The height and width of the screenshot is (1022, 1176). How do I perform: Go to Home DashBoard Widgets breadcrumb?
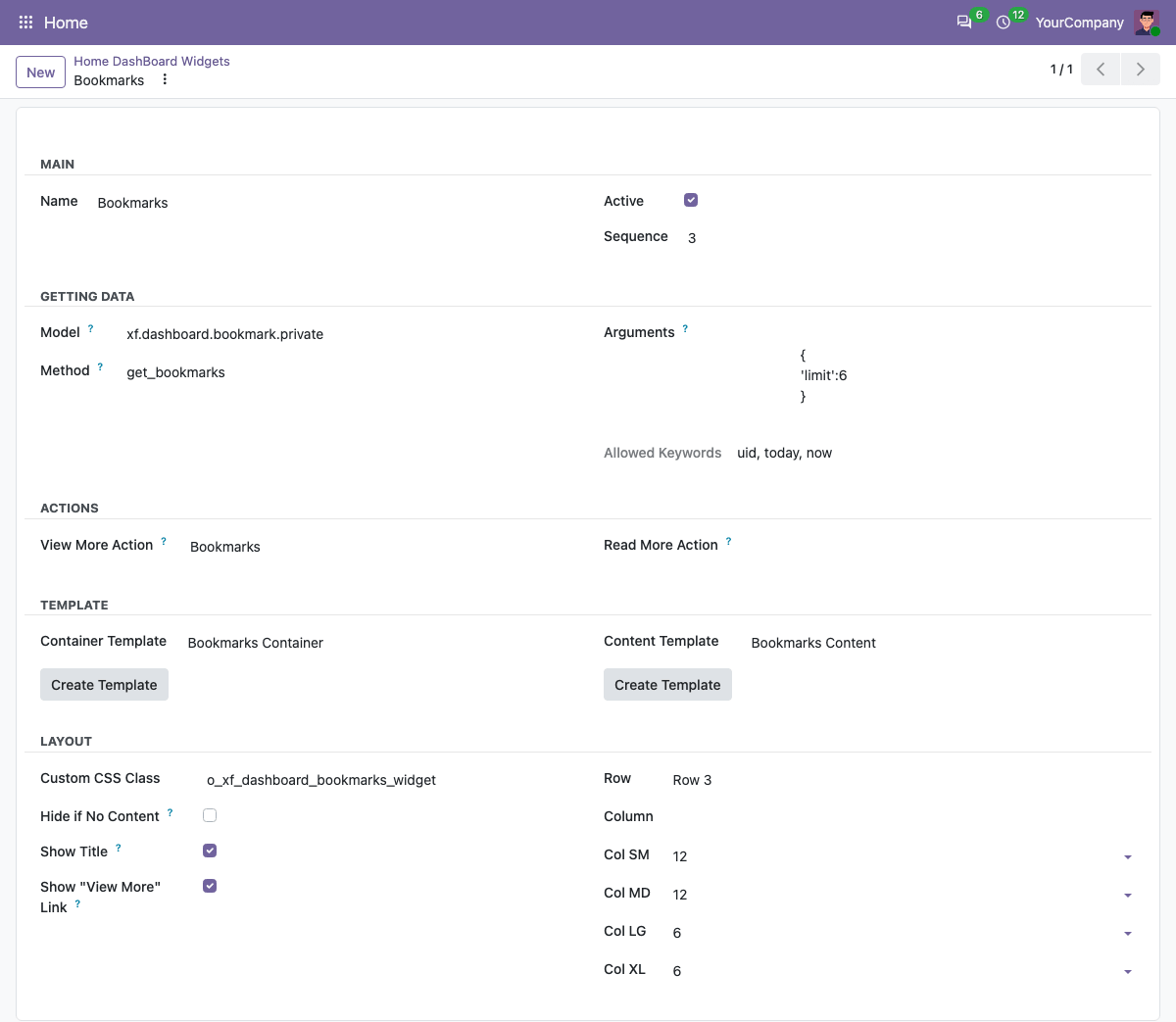tap(152, 61)
